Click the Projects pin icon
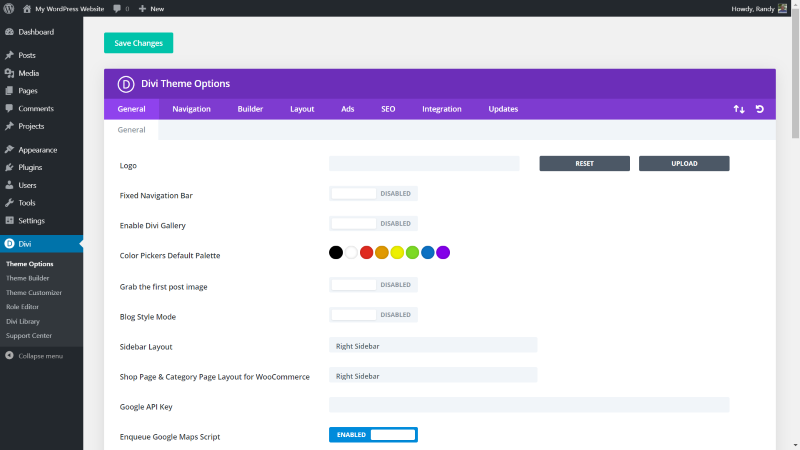This screenshot has width=800, height=450. coord(9,126)
